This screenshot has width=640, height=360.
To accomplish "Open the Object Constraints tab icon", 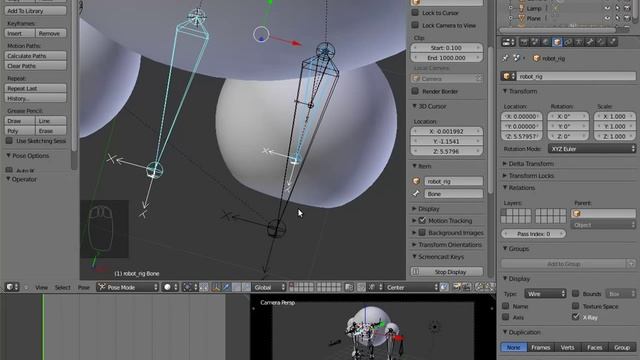I will coord(568,42).
